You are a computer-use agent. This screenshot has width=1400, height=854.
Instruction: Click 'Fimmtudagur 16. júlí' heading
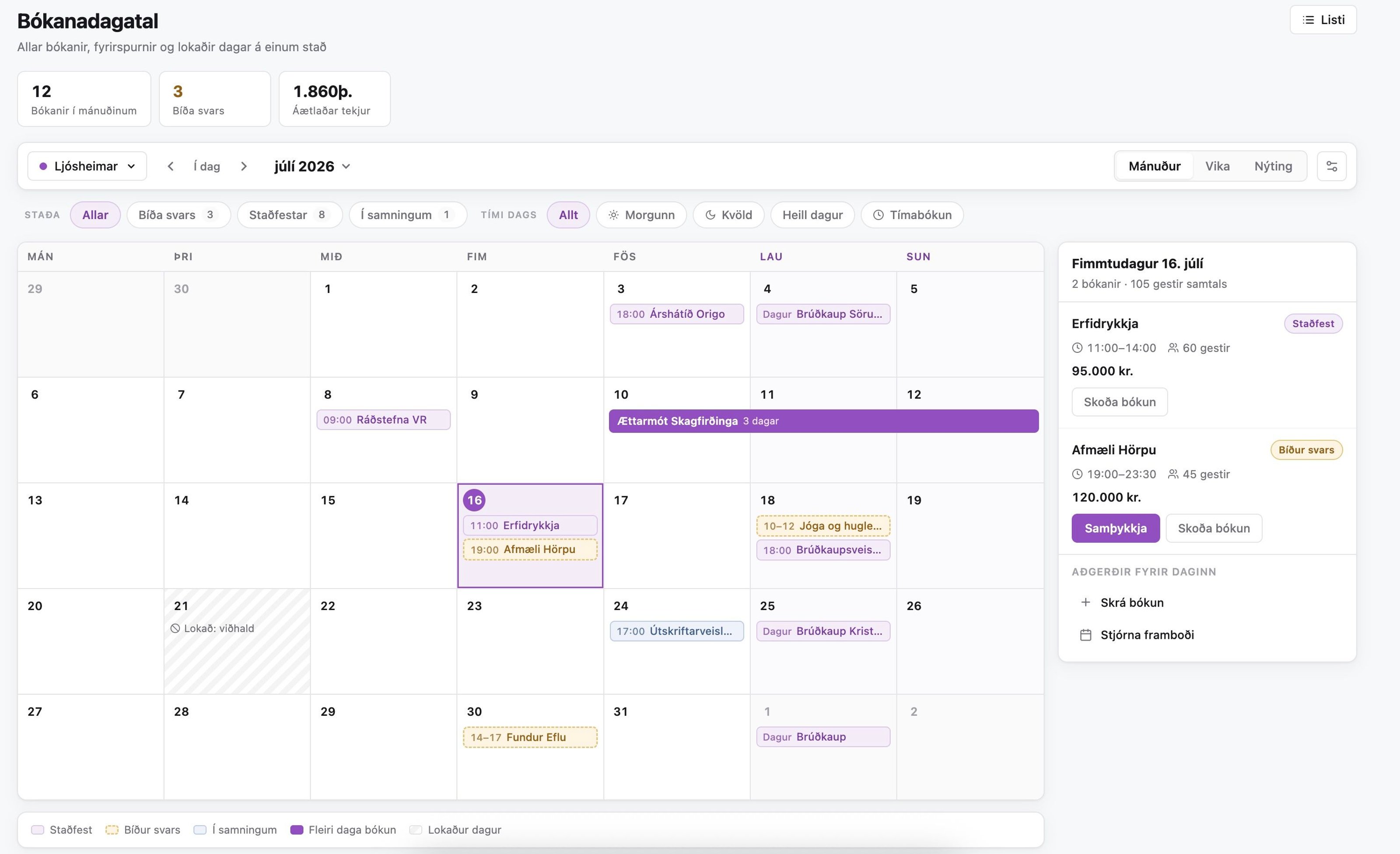(x=1137, y=264)
